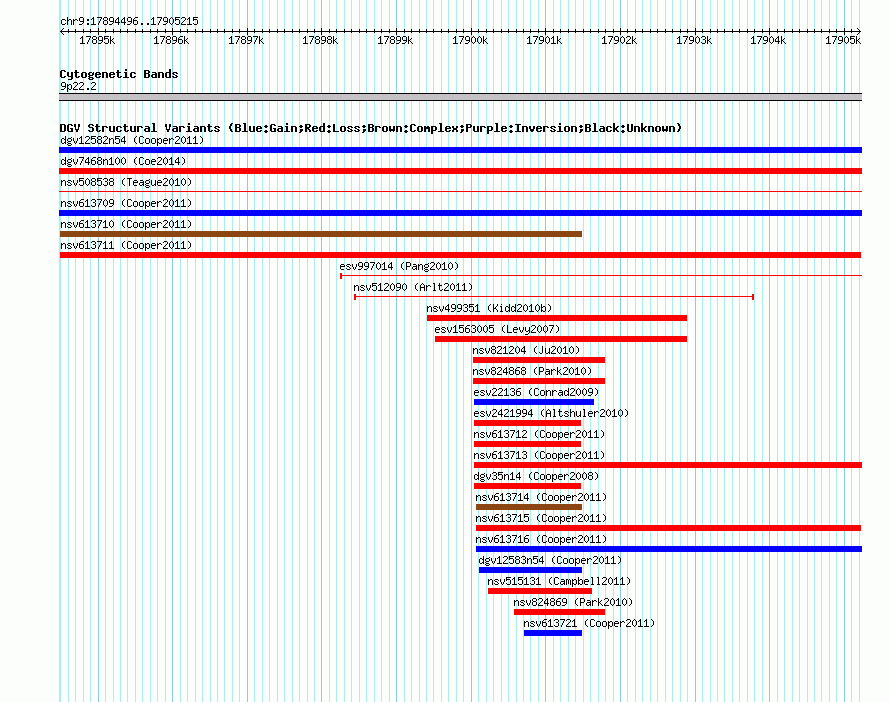Screen dimensions: 890x702
Task: Click the nsv824869 (Park2010) label
Action: coord(573,602)
